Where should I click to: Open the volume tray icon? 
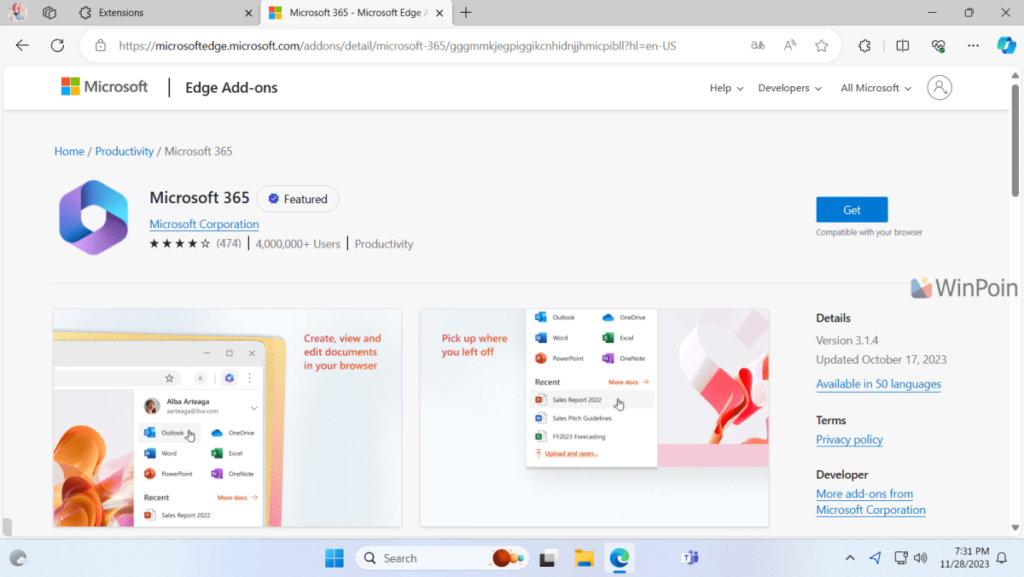point(921,558)
